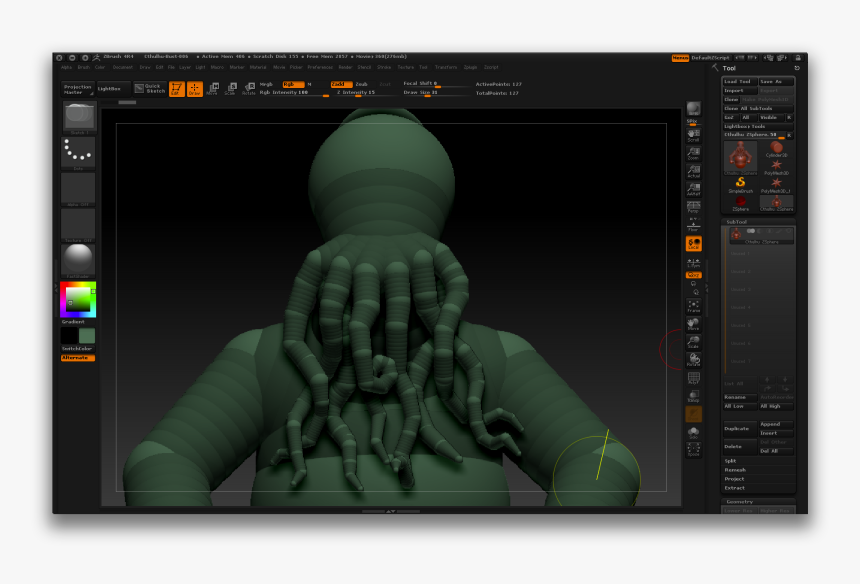
Task: Select the Draw mode icon on top shelf
Action: click(193, 89)
